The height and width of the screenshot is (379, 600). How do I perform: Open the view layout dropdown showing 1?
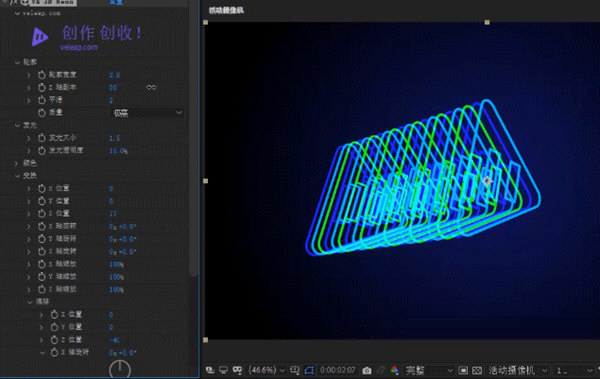[x=574, y=370]
